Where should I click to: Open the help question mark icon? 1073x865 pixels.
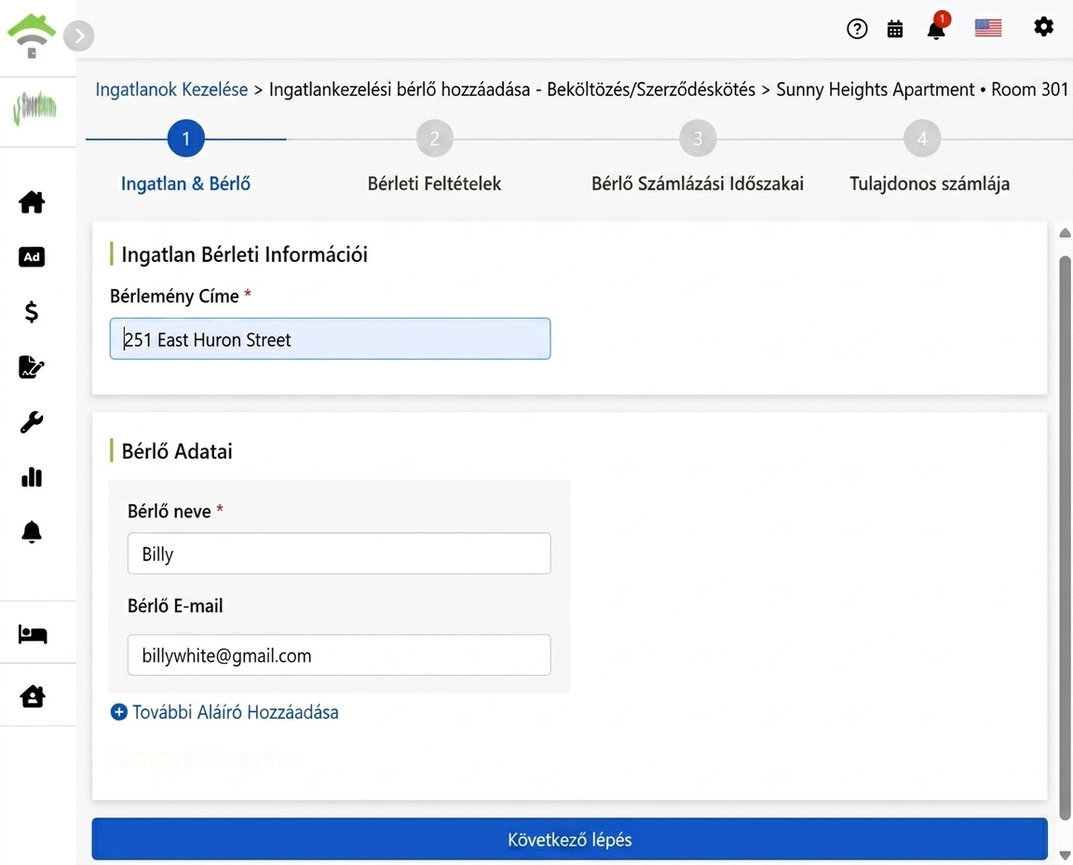click(x=857, y=29)
